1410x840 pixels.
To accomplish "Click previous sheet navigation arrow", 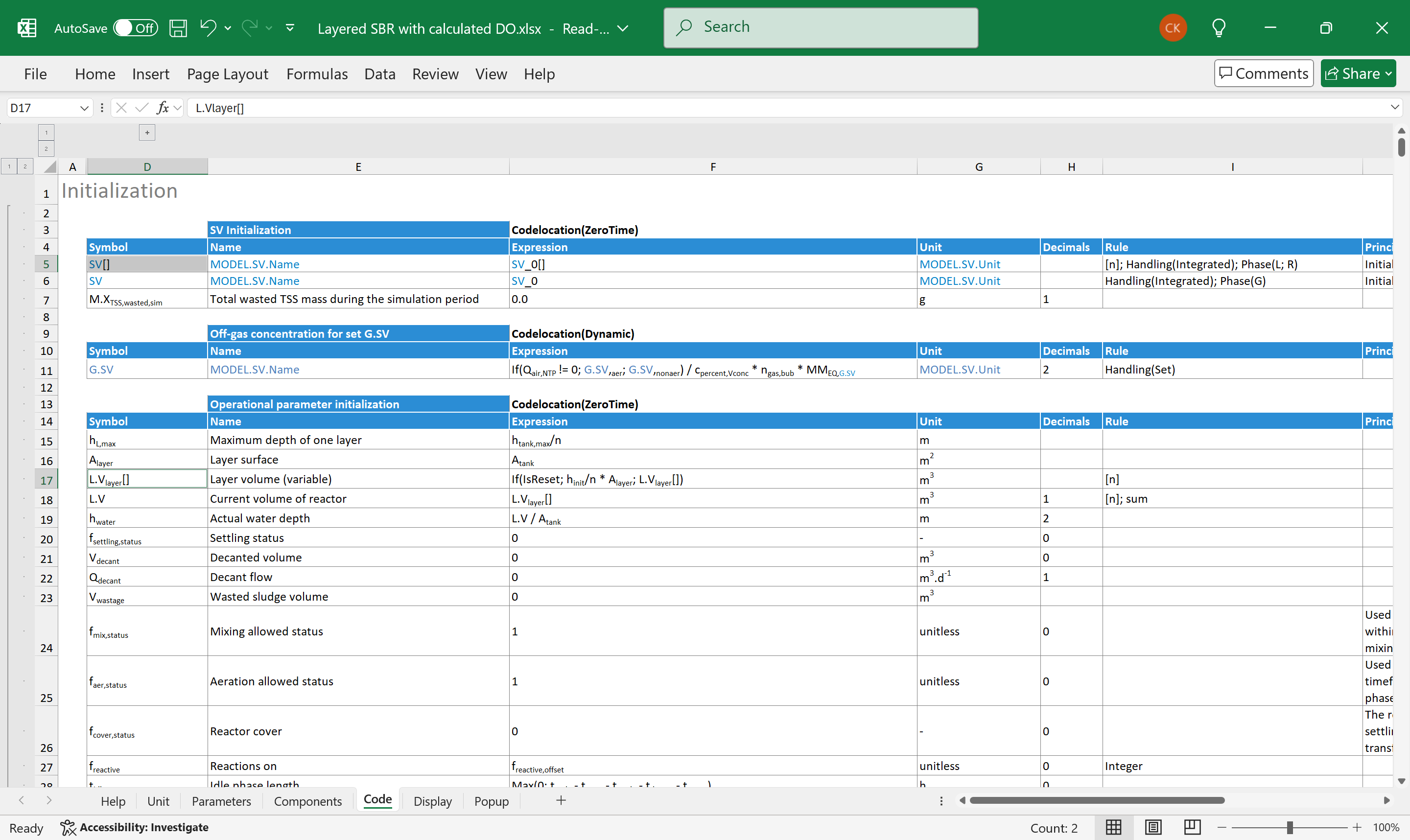I will (x=22, y=800).
